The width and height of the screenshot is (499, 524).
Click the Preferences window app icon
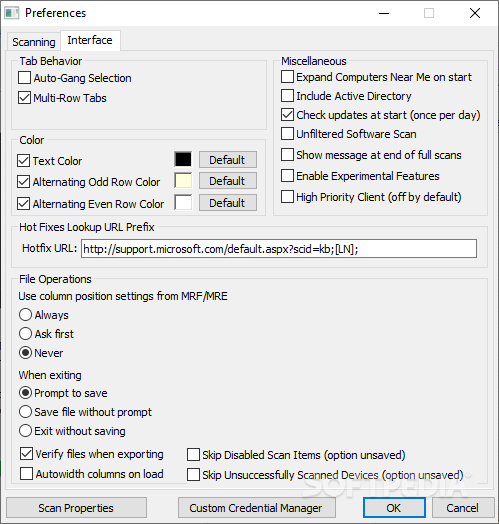point(11,13)
